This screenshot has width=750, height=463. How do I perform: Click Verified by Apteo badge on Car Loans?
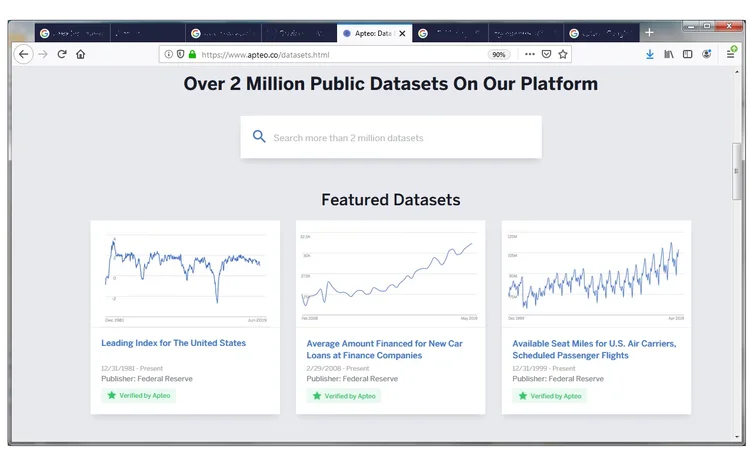pyautogui.click(x=343, y=396)
